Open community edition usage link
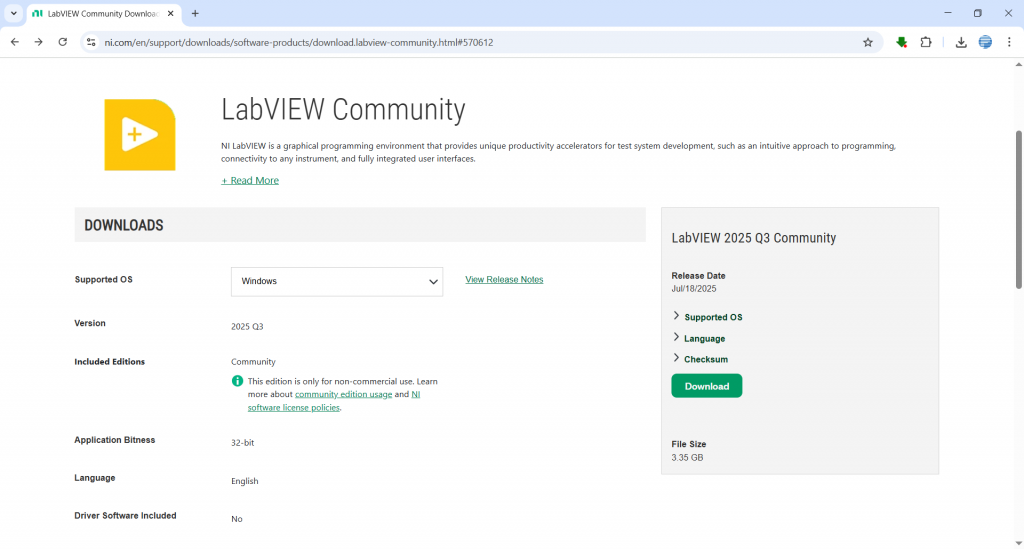The height and width of the screenshot is (549, 1024). point(344,394)
